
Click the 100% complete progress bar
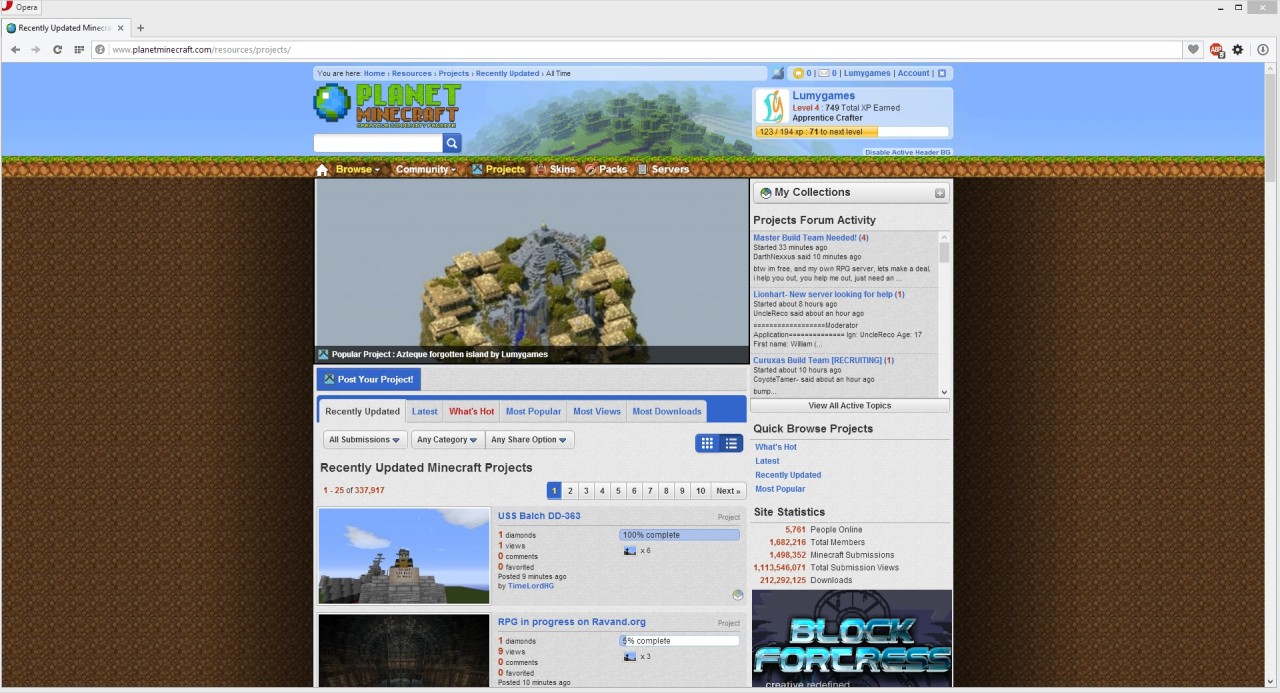pyautogui.click(x=678, y=534)
